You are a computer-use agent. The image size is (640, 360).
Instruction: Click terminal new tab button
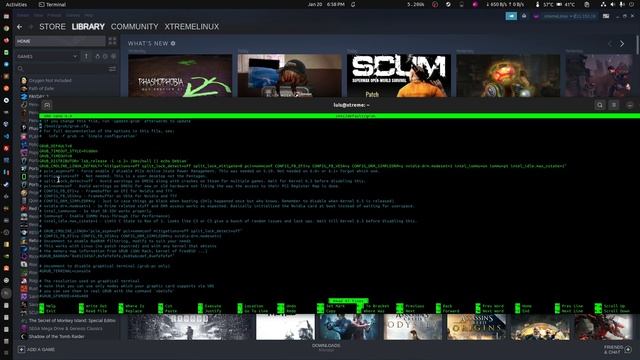[x=47, y=105]
